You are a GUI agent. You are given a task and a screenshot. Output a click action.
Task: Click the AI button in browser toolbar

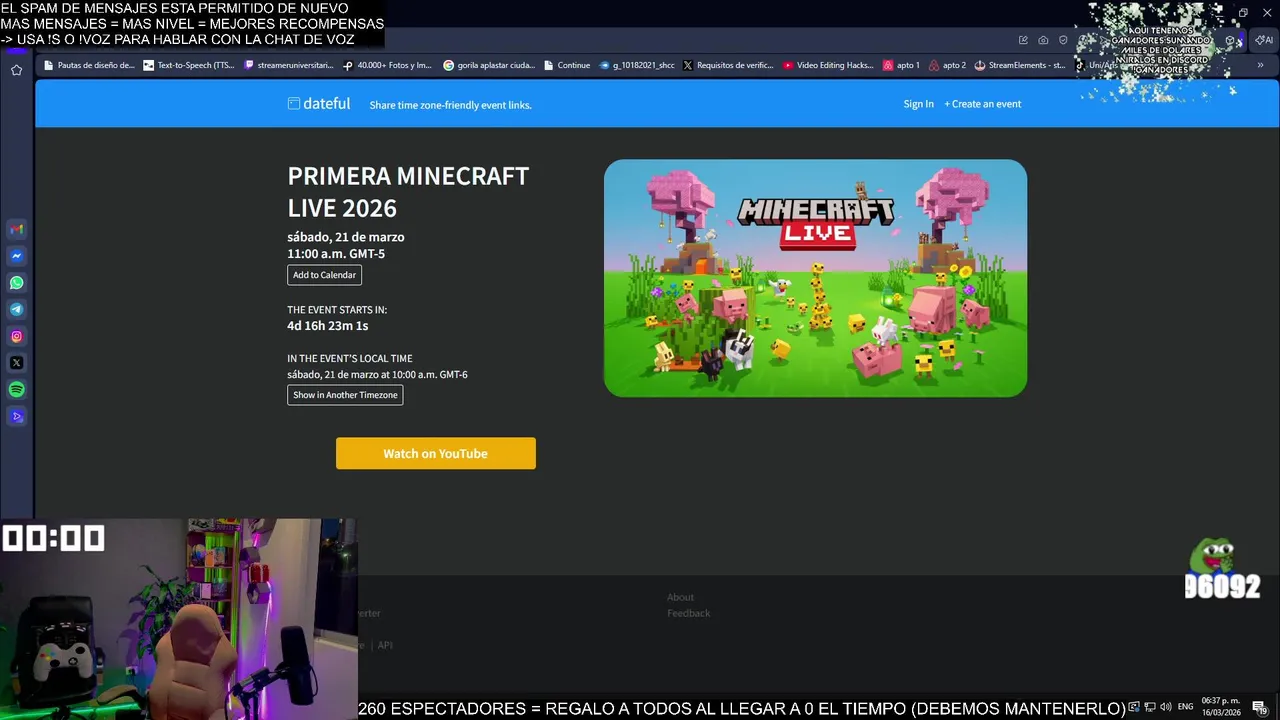pyautogui.click(x=1264, y=40)
